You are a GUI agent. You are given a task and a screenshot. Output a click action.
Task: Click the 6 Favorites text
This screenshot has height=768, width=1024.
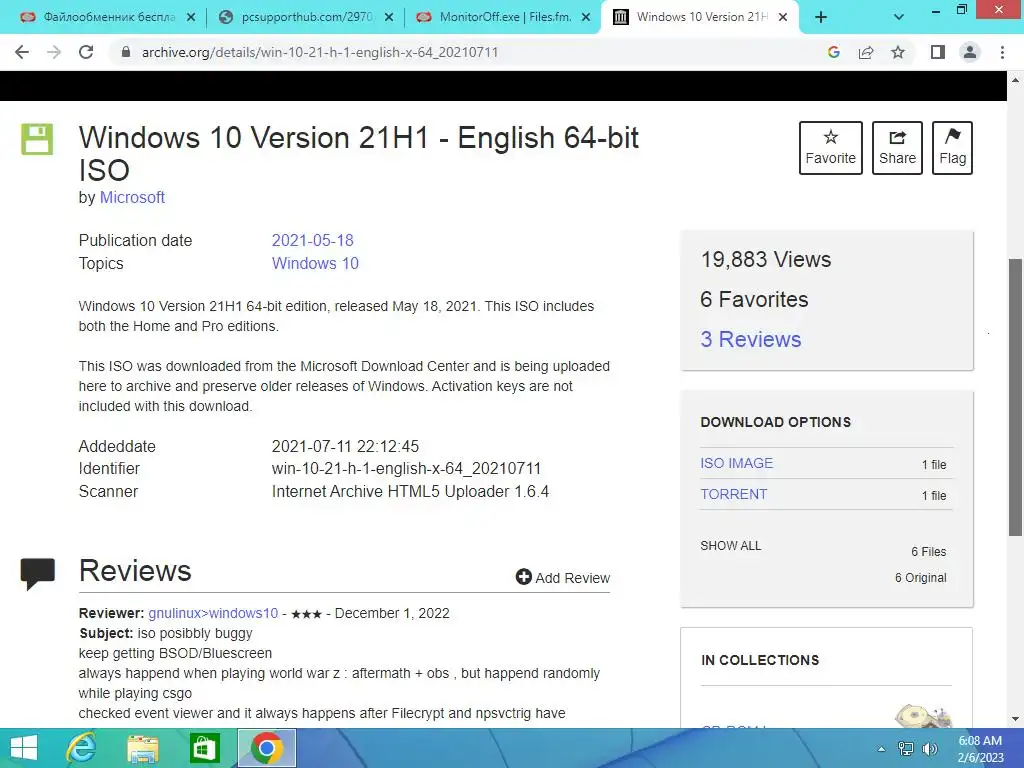(x=754, y=299)
